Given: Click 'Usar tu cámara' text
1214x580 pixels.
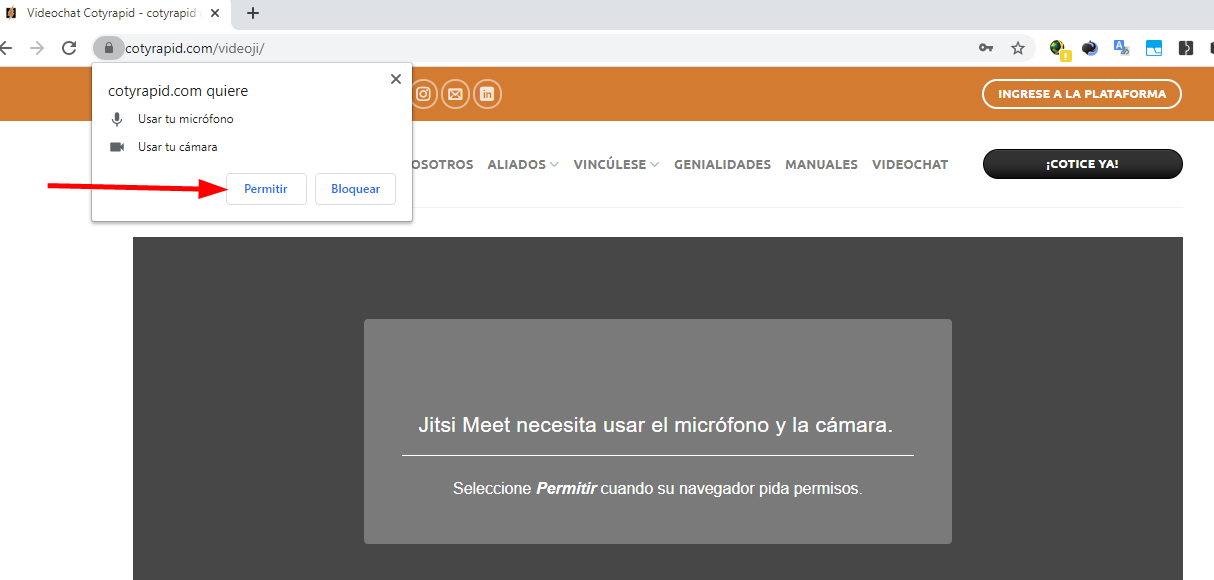Looking at the screenshot, I should (x=178, y=147).
